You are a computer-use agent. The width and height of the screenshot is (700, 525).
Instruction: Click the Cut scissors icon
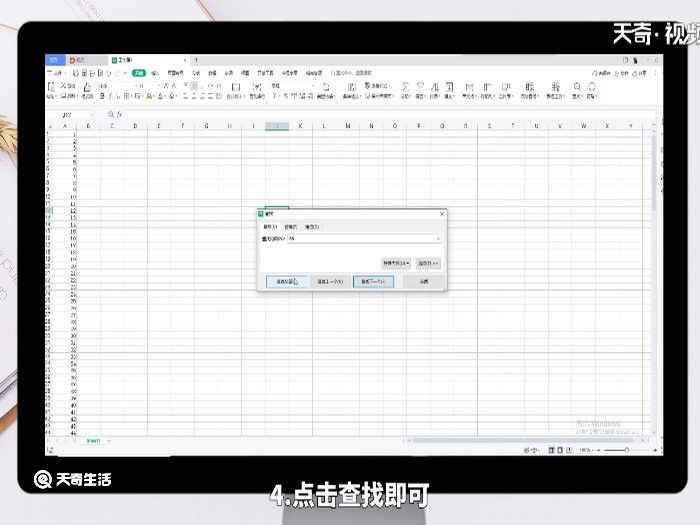(63, 85)
